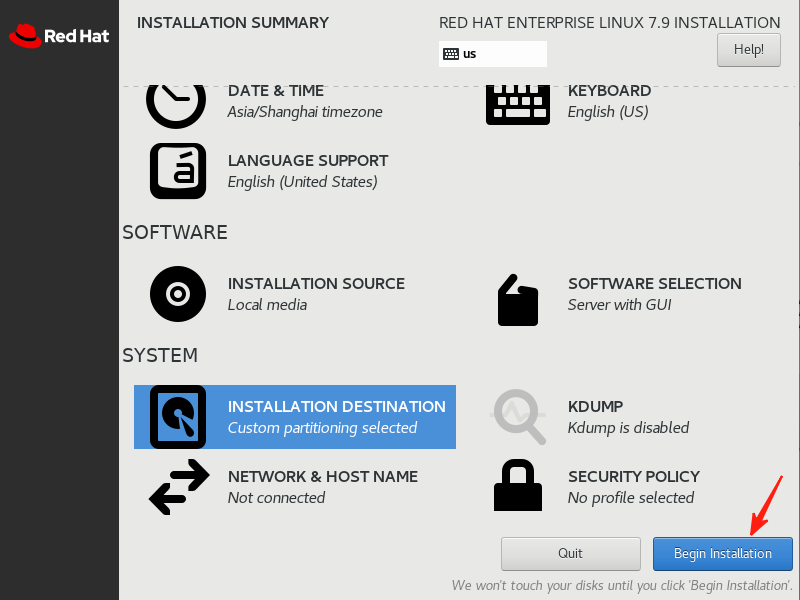
Task: Click the Quit button
Action: 570,554
